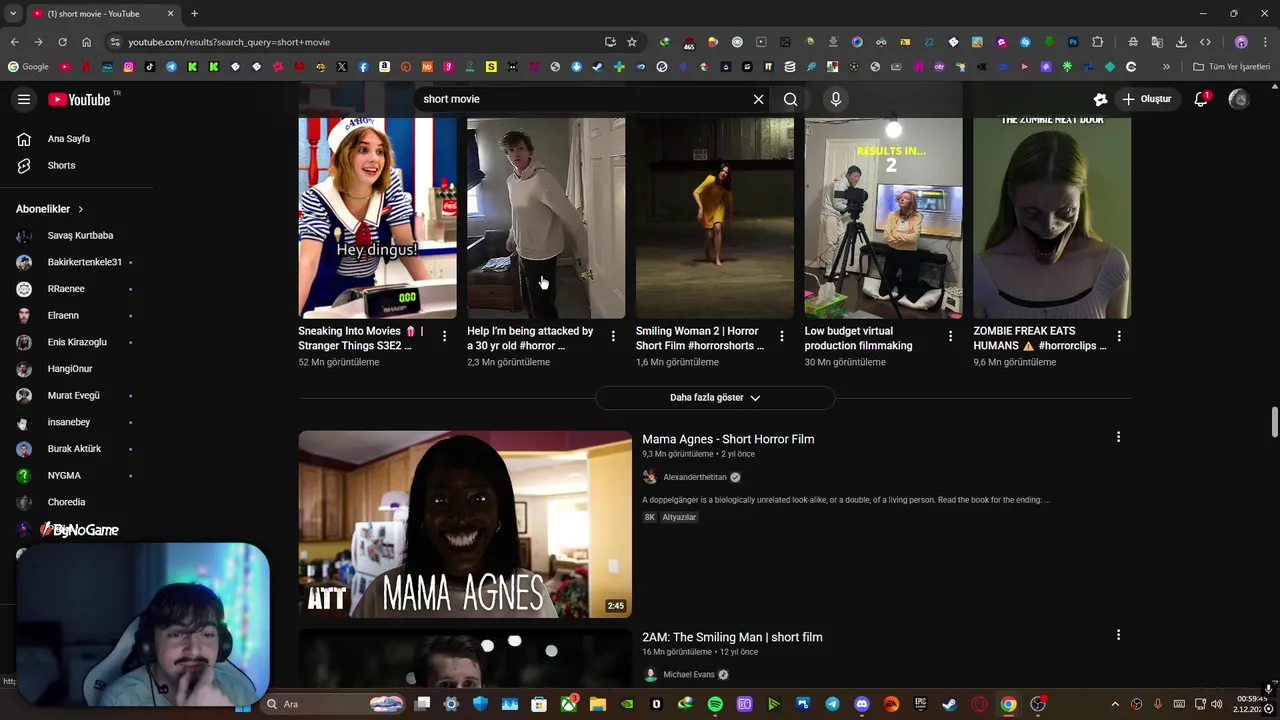
Task: Open options for Low budget virtual production short
Action: point(950,337)
